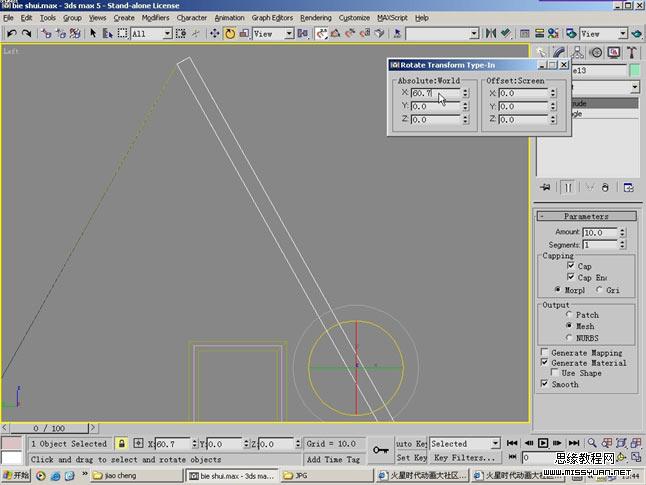The width and height of the screenshot is (646, 485).
Task: Click the Set Keys key icon
Action: [380, 450]
